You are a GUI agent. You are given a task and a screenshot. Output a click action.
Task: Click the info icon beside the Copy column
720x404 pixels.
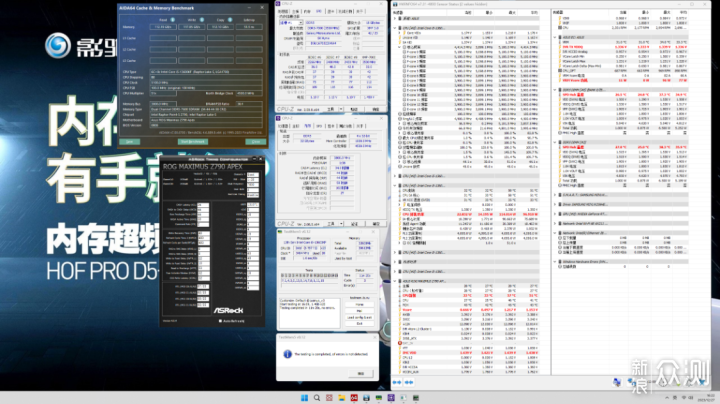tap(230, 20)
